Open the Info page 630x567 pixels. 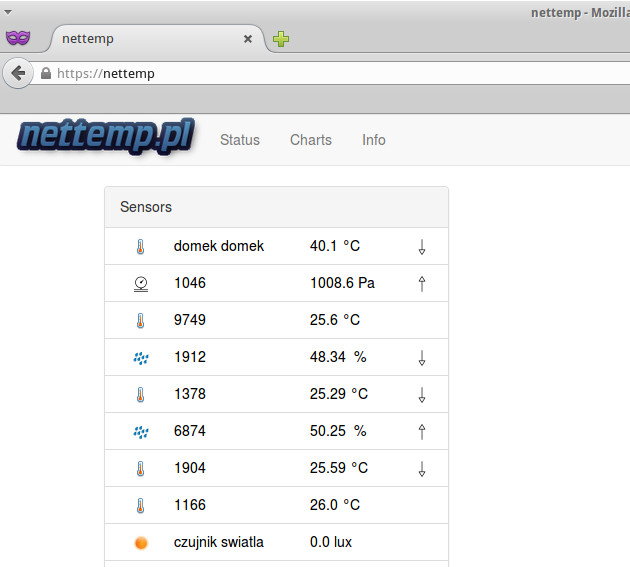tap(374, 140)
